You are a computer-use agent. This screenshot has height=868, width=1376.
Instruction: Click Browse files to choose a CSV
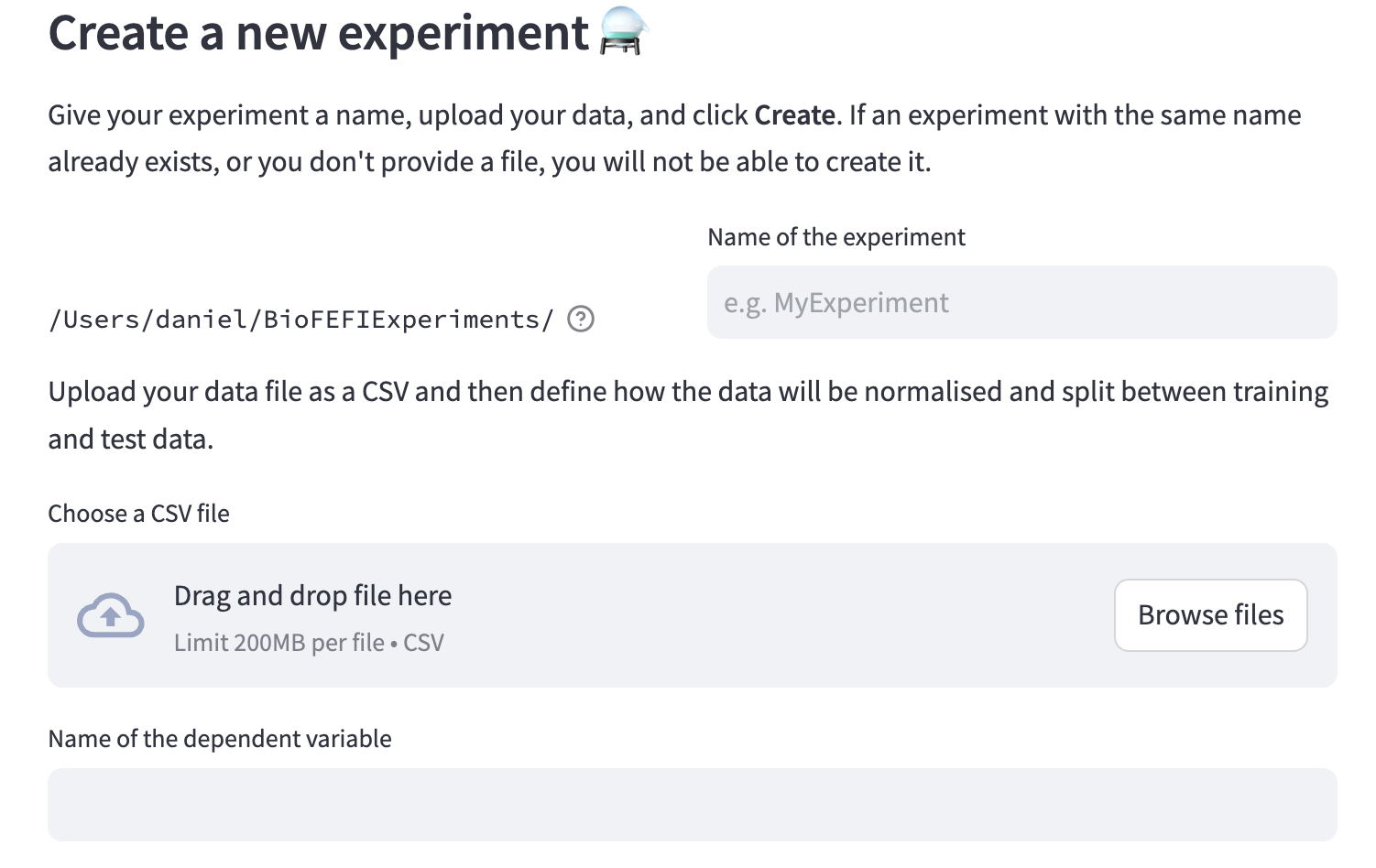[x=1210, y=615]
